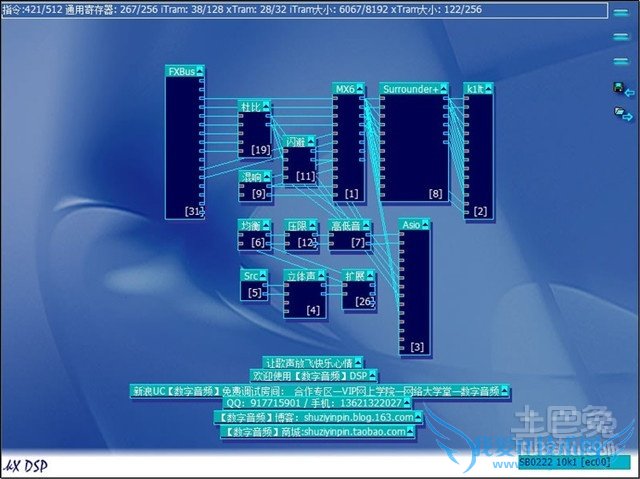
Task: Click the [4] number in 立体声 block
Action: click(313, 310)
